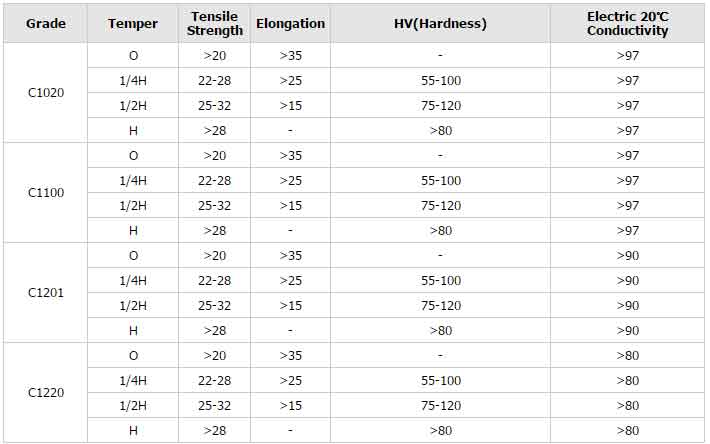Select the 22-28 tensile strength for C1201
The image size is (710, 444).
click(215, 280)
